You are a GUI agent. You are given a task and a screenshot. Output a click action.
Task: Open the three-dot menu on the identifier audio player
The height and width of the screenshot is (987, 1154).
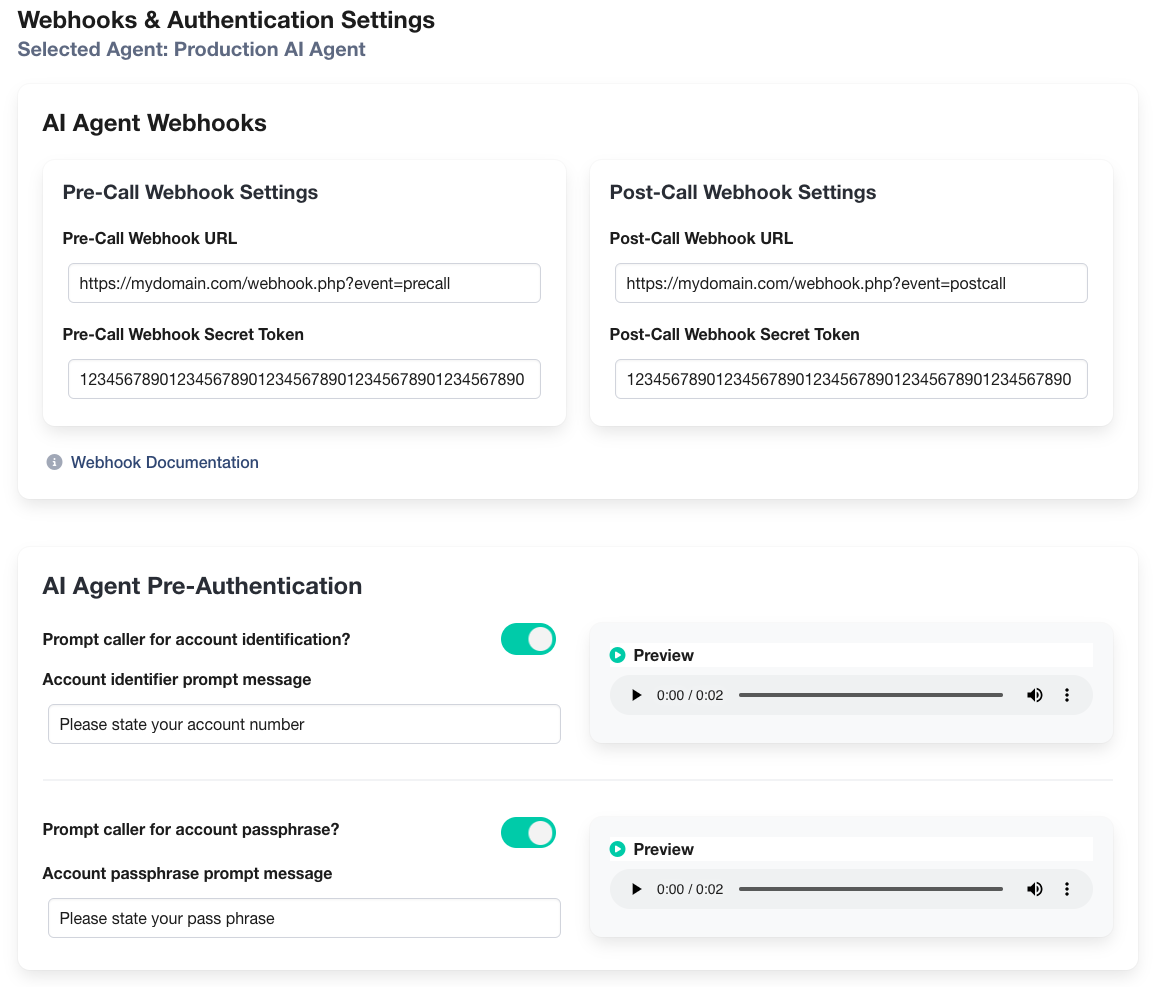click(1067, 694)
